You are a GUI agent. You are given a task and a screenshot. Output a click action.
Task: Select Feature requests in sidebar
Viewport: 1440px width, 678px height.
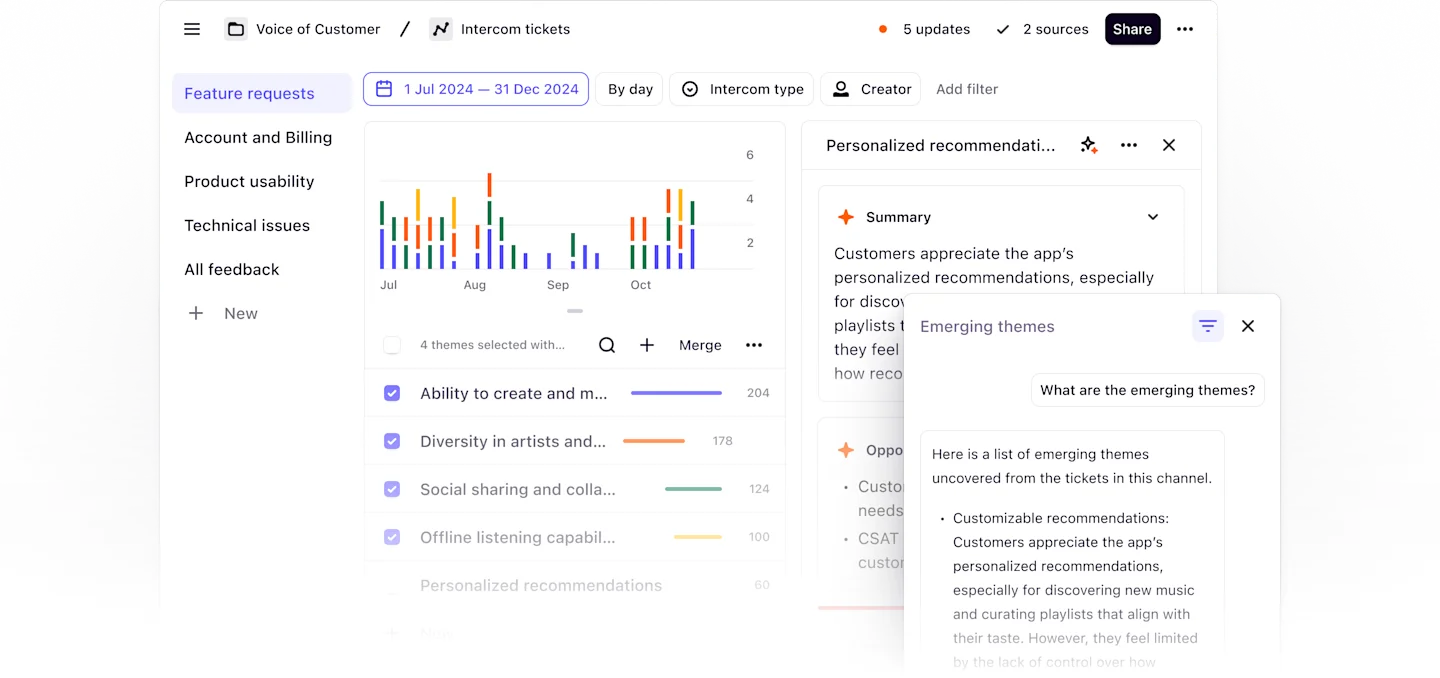(261, 93)
